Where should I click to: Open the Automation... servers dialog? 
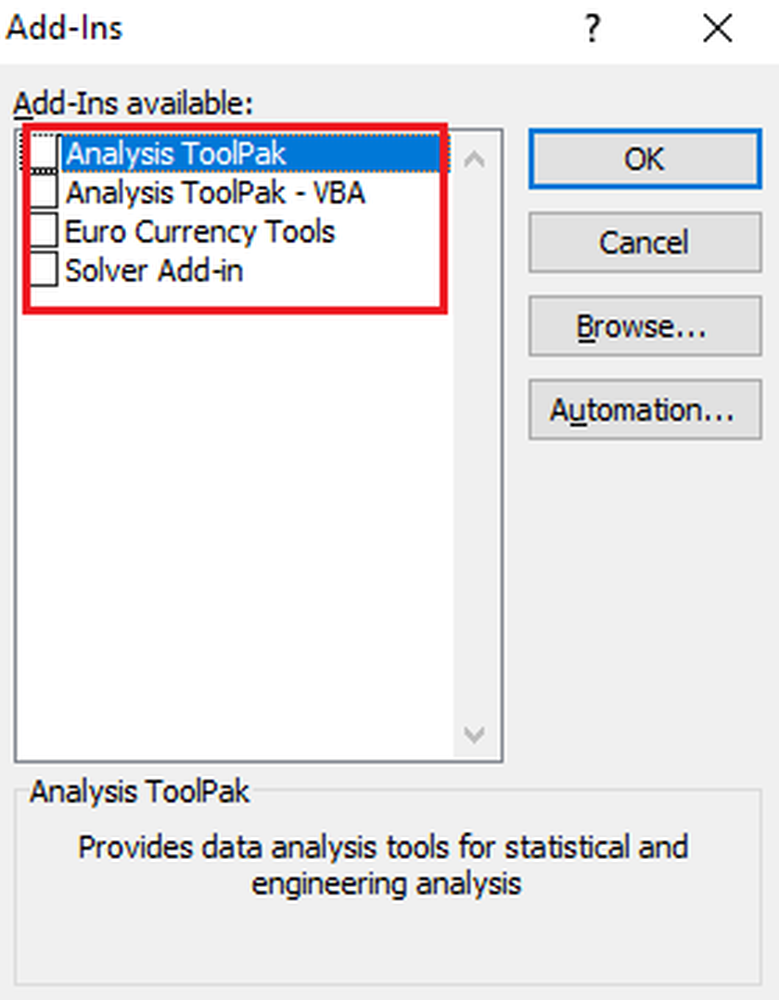click(x=643, y=410)
